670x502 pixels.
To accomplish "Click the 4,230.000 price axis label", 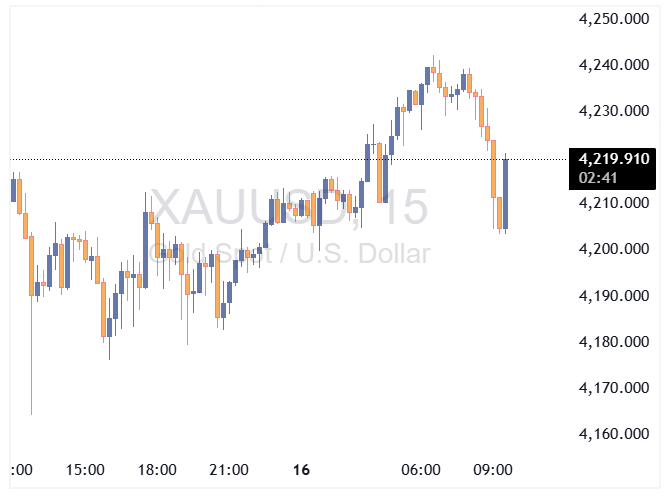I will click(614, 111).
